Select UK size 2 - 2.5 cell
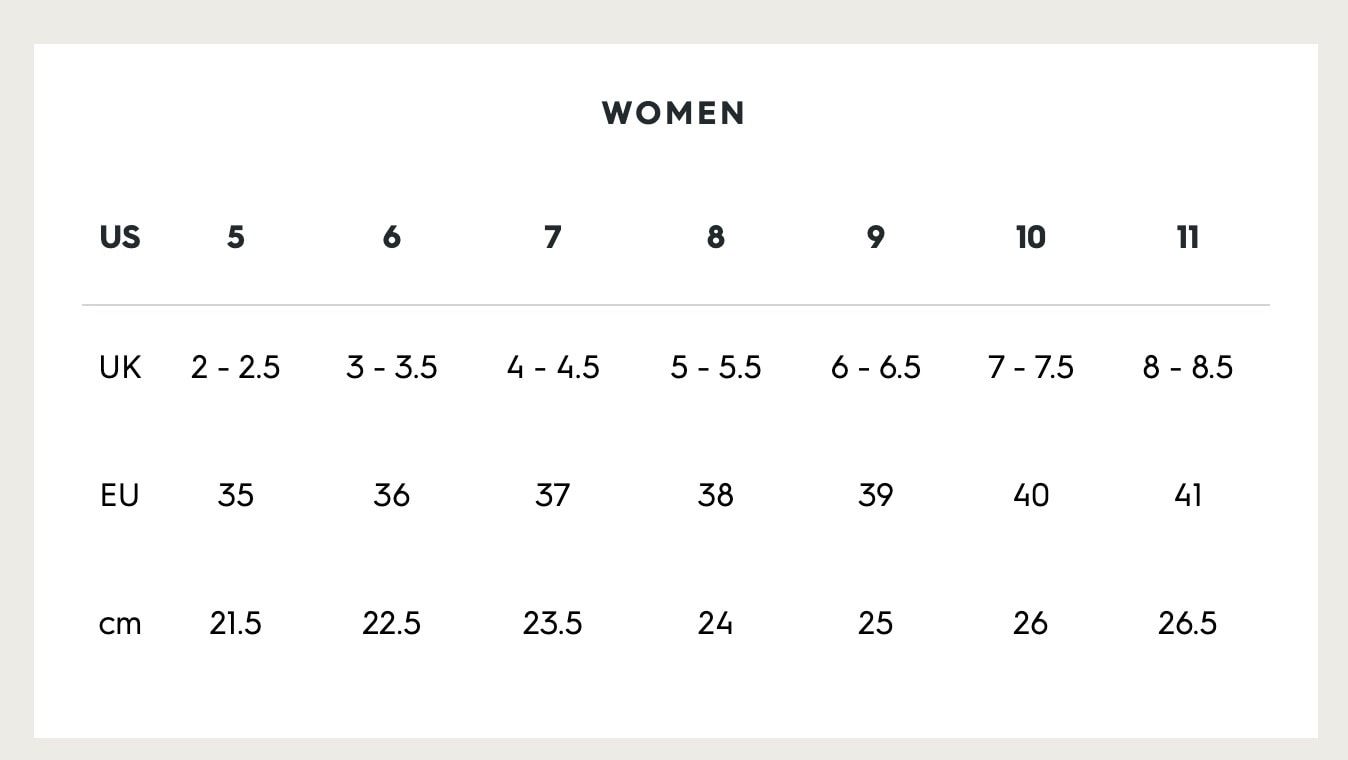 pos(235,368)
